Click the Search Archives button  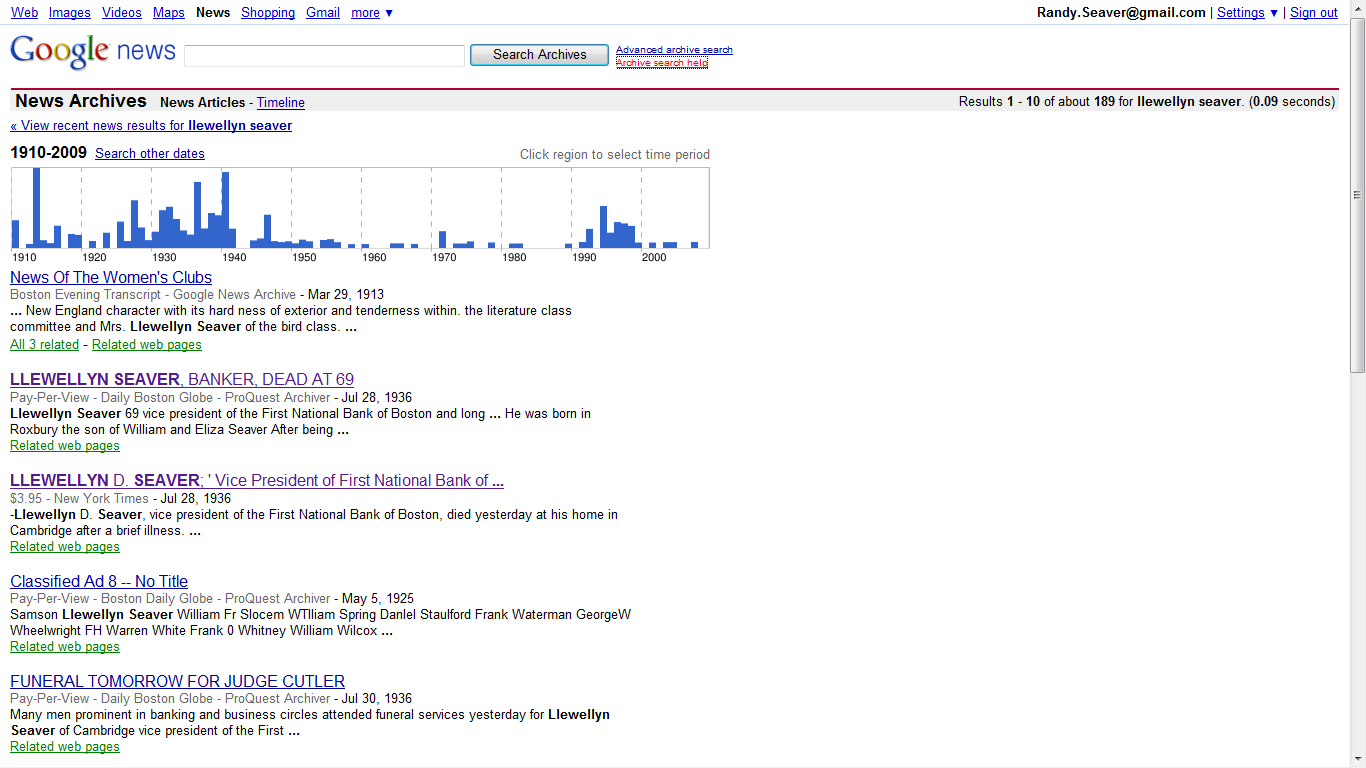[539, 55]
